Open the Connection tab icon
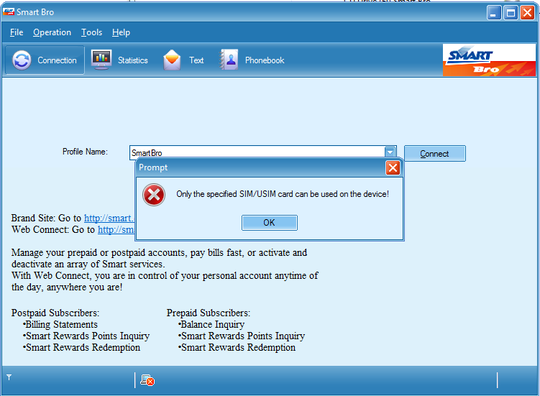Screen dimensions: 540x396 tap(22, 60)
